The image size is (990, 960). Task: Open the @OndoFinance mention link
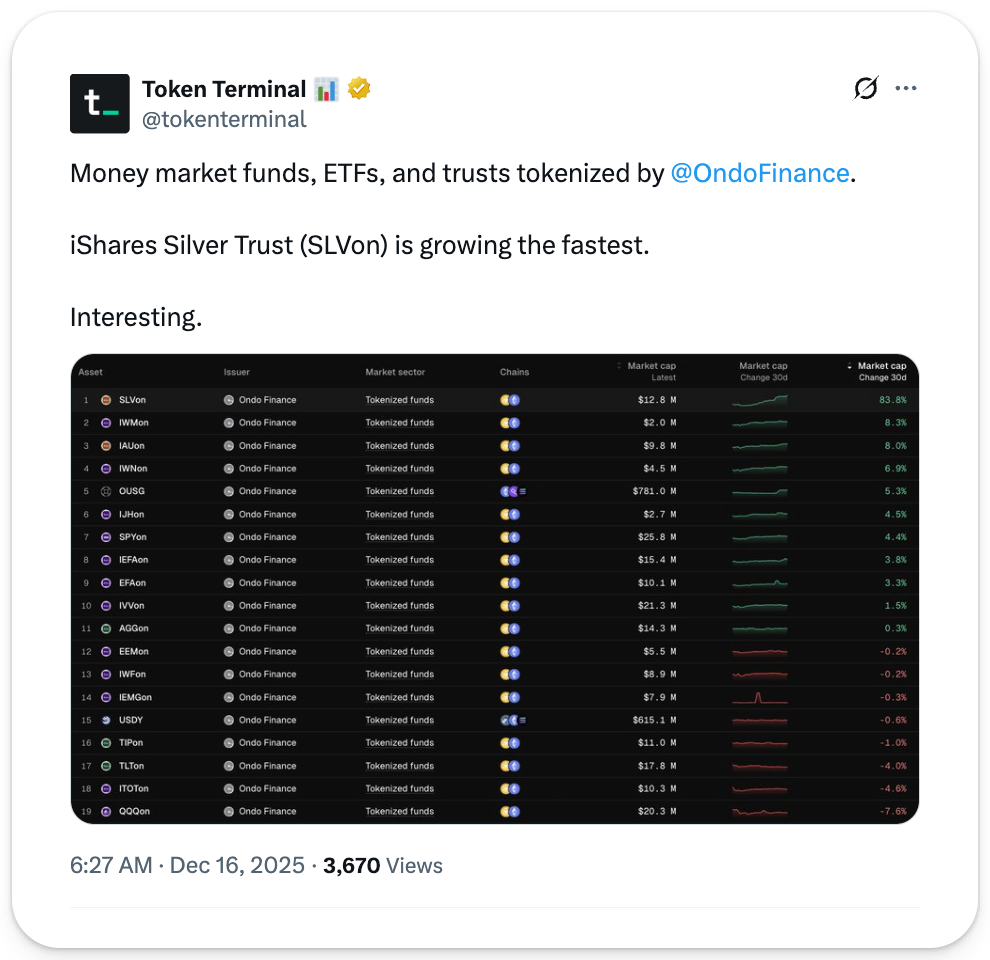click(760, 173)
